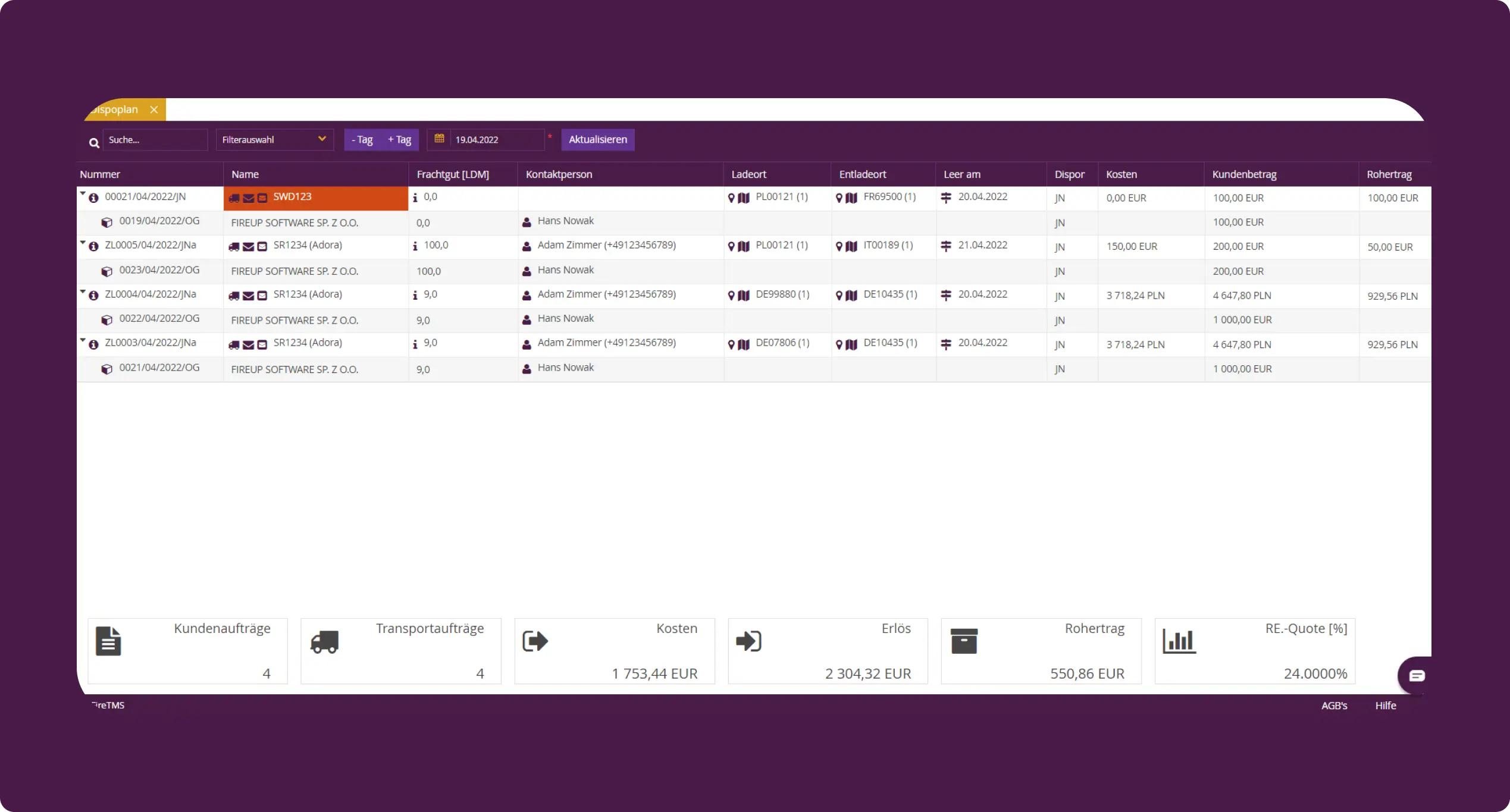The image size is (1510, 812).
Task: Click the truck icon in SWD123 row
Action: tap(234, 198)
